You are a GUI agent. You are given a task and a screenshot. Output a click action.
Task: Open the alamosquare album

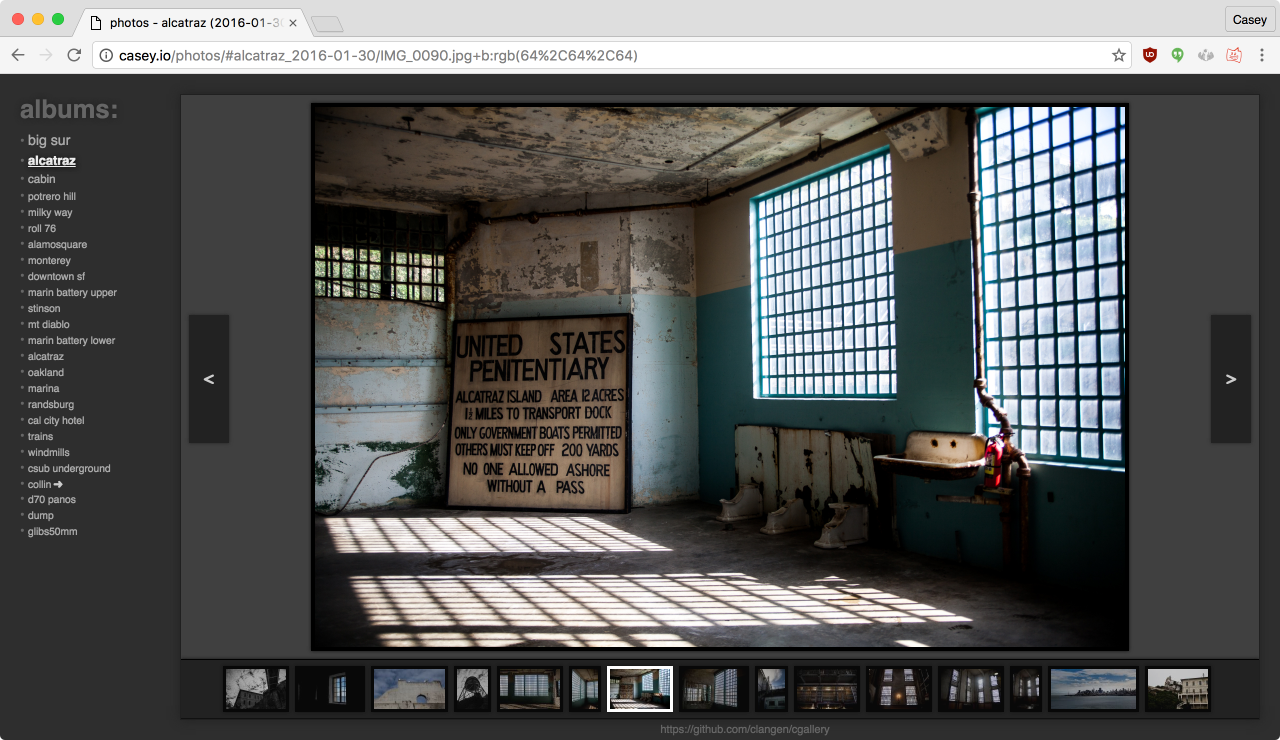click(57, 244)
